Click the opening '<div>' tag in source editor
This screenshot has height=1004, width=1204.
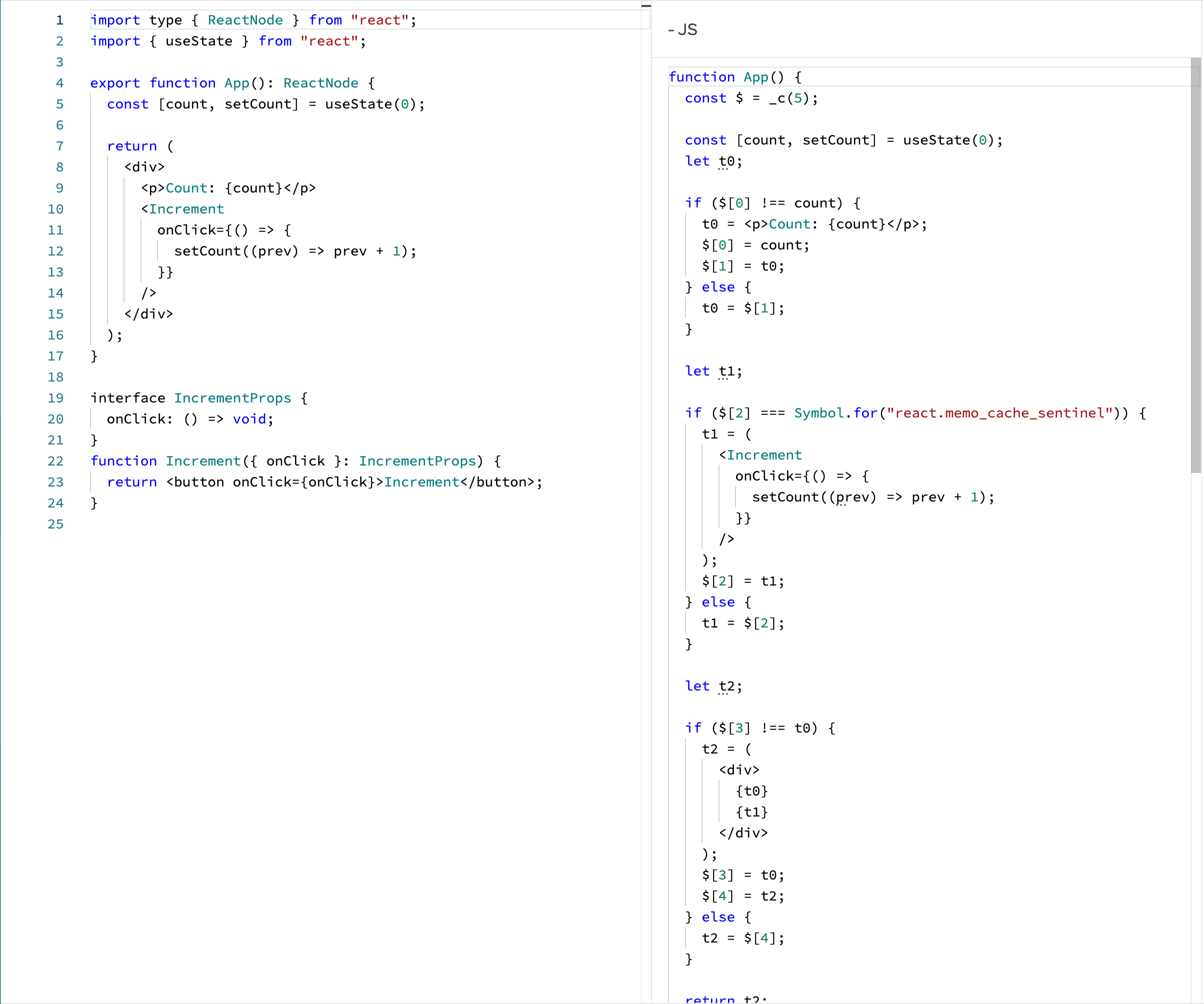[x=144, y=167]
